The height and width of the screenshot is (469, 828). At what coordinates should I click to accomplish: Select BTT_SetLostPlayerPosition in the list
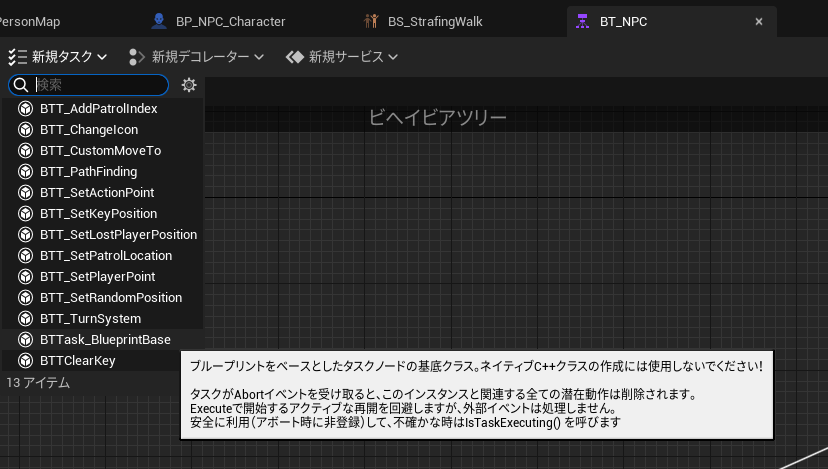pyautogui.click(x=103, y=234)
